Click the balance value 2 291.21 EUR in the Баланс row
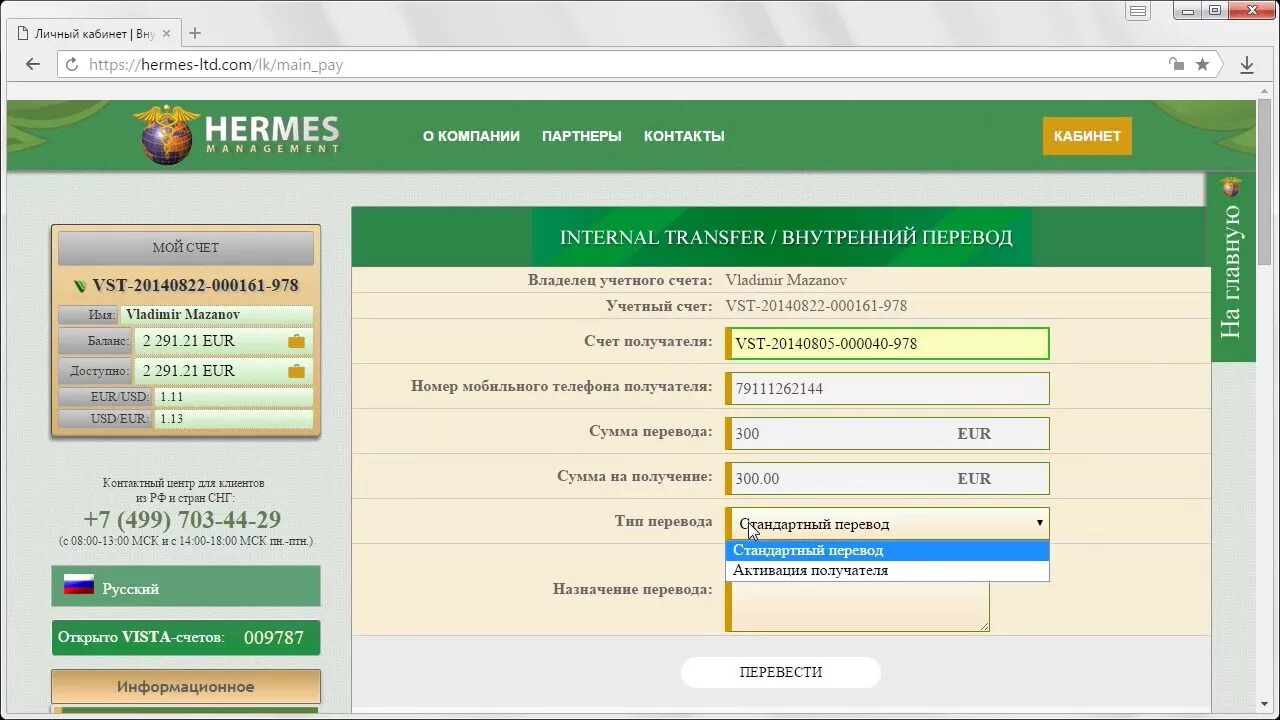 189,341
